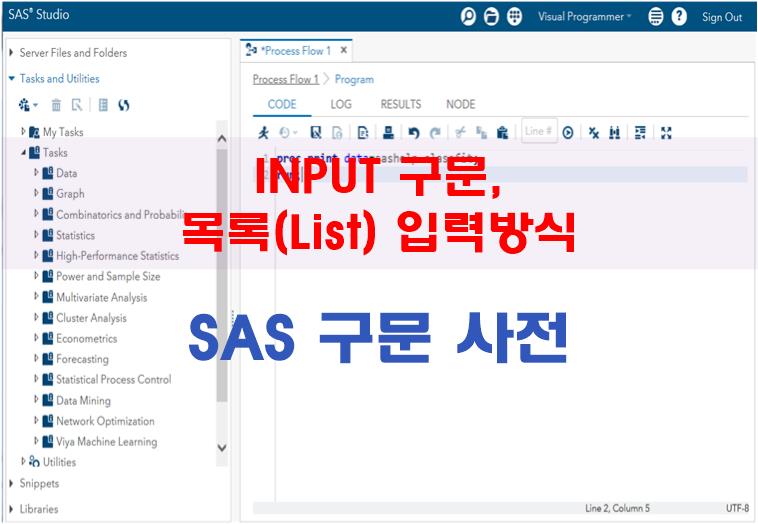Expand the Libraries section
The image size is (758, 524).
11,509
